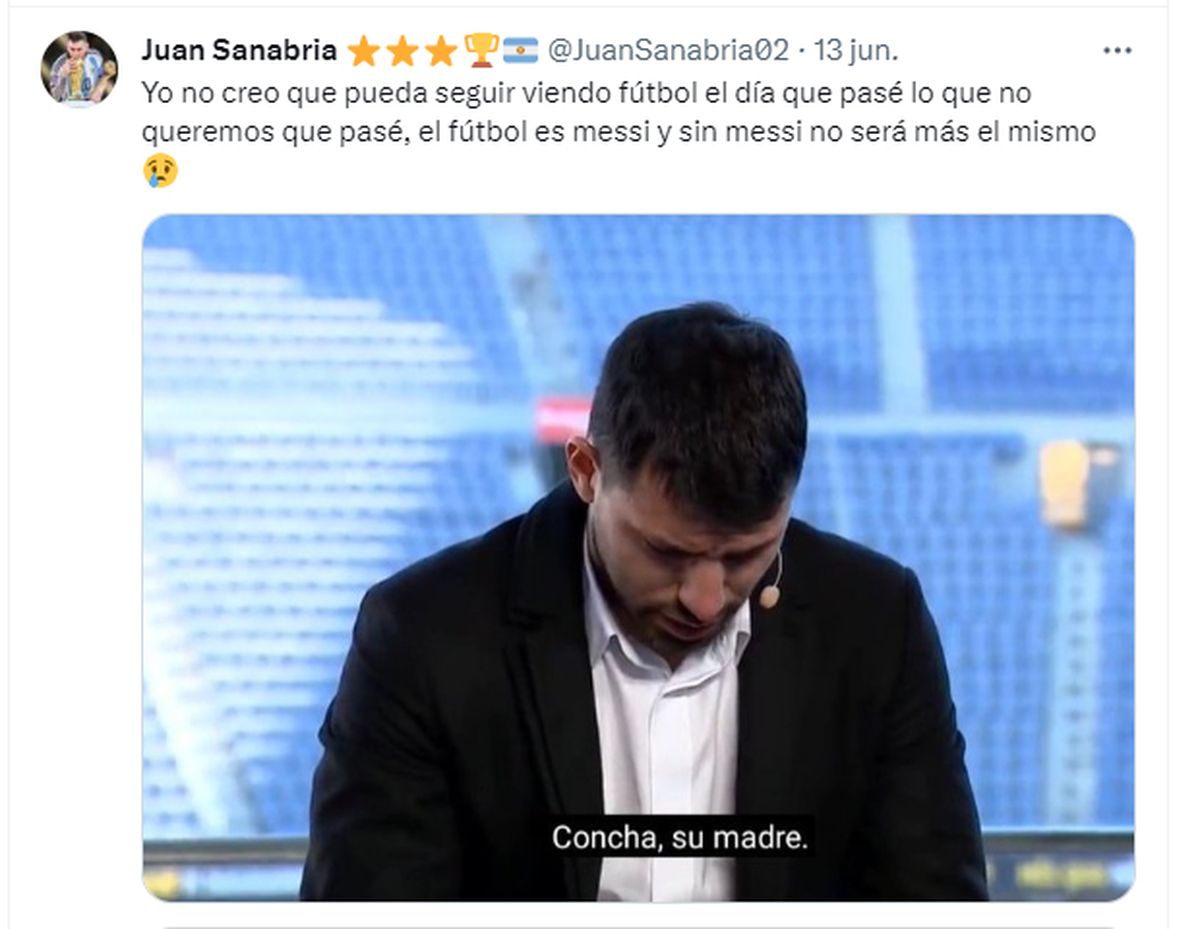Viewport: 1200px width, 929px height.
Task: Click the trophy emoji beside the name
Action: (481, 50)
